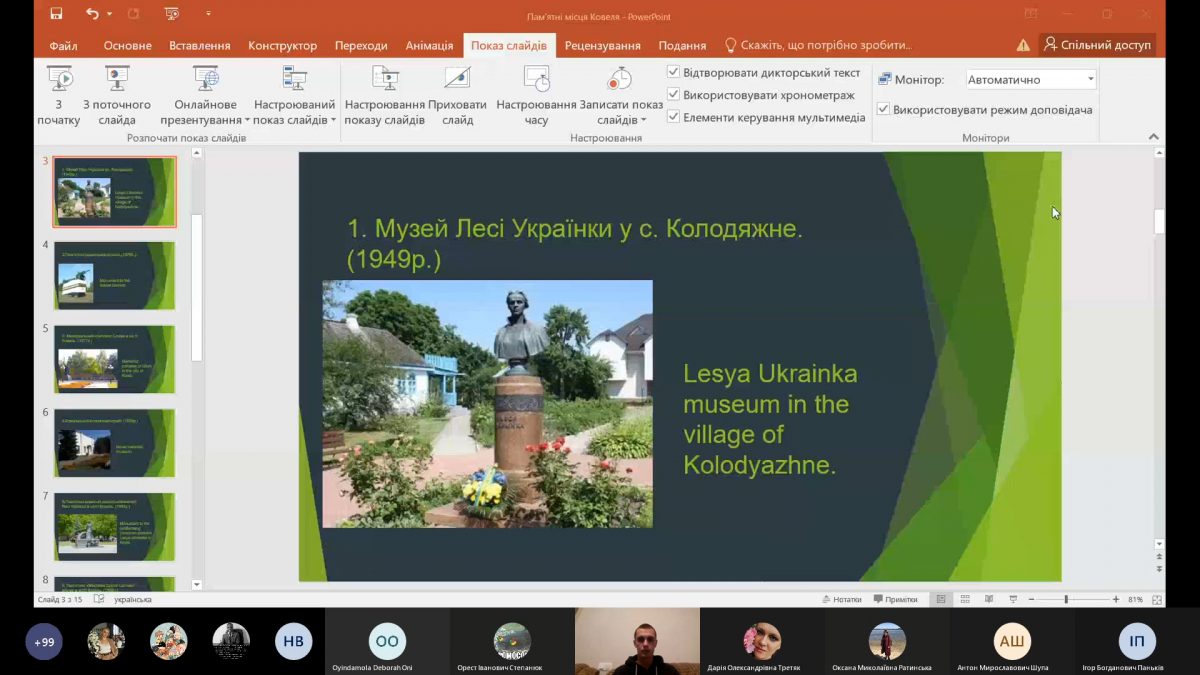Viewport: 1200px width, 675px height.
Task: Toggle the play narrations checkbox
Action: pos(674,73)
